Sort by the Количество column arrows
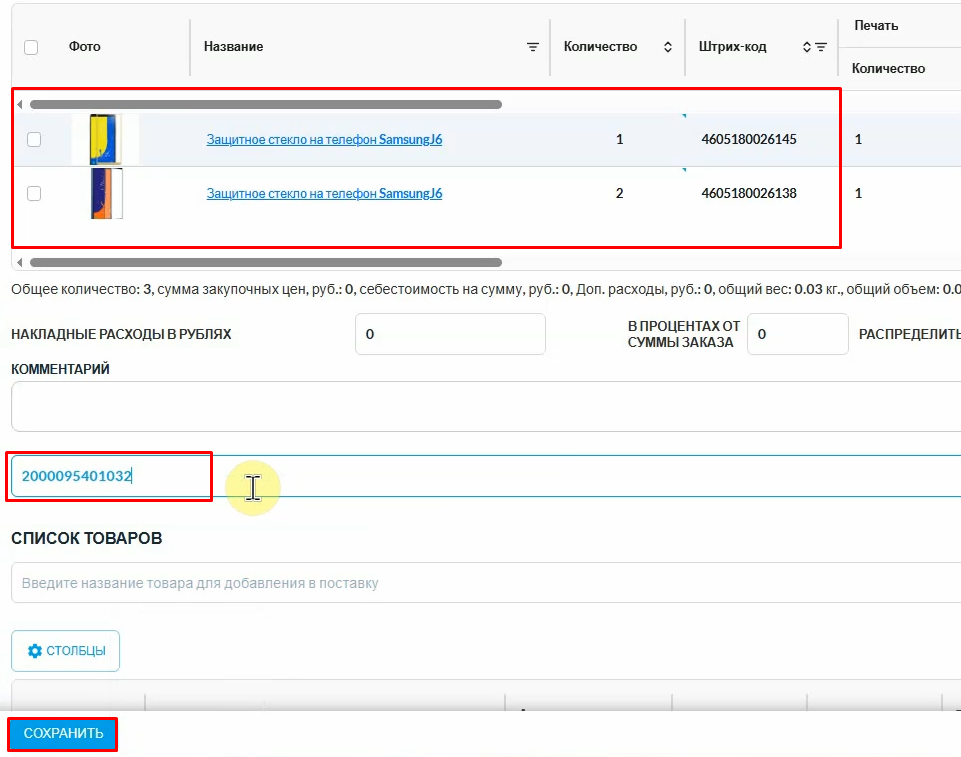961x757 pixels. 667,47
